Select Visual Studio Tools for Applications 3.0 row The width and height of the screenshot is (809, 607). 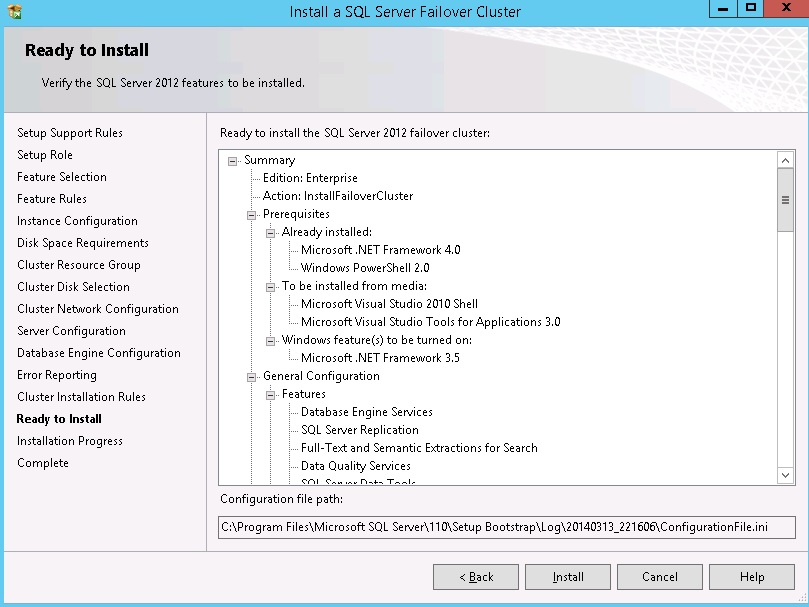[x=430, y=322]
